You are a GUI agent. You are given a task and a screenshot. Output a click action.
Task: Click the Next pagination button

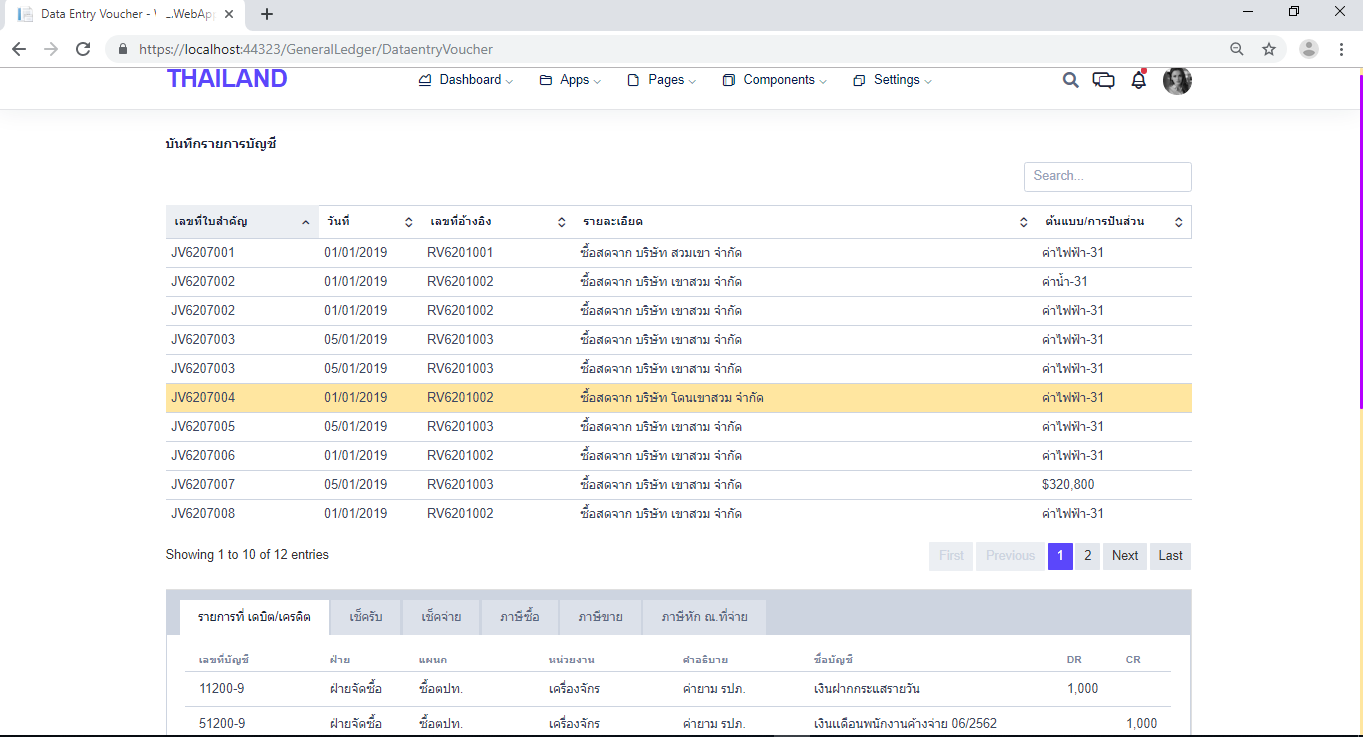[x=1125, y=556]
